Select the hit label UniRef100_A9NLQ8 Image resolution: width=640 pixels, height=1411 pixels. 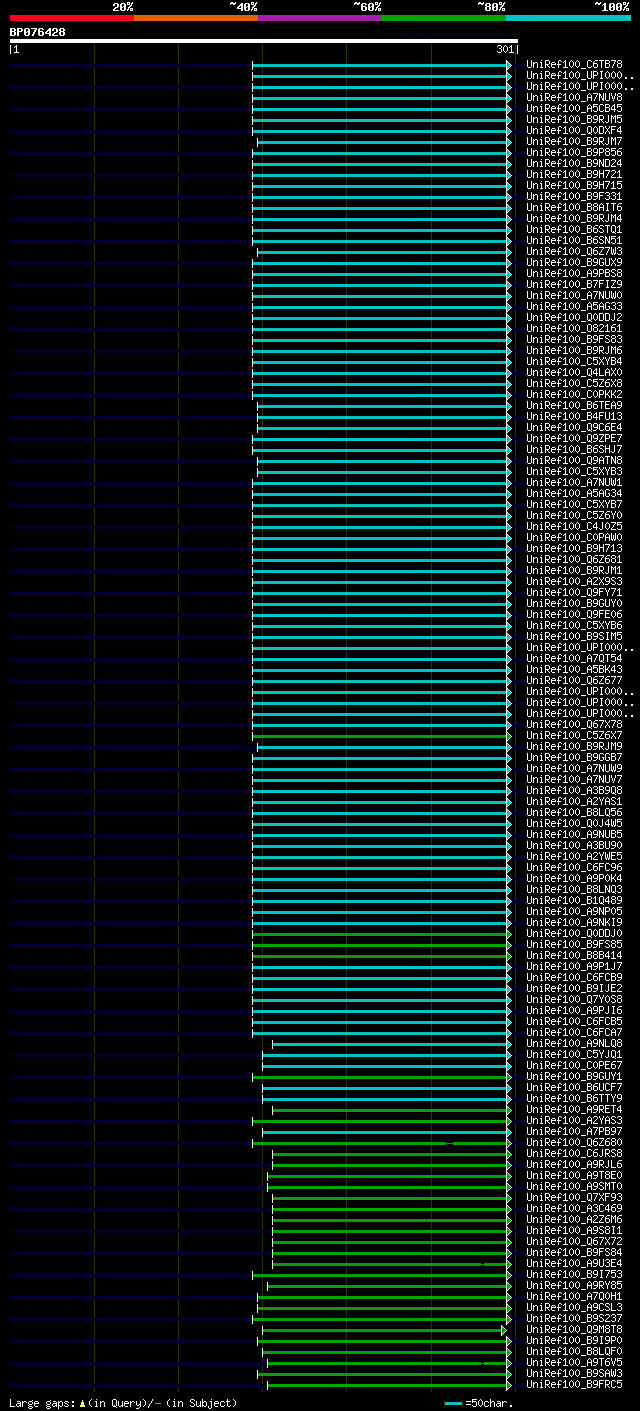(574, 1044)
